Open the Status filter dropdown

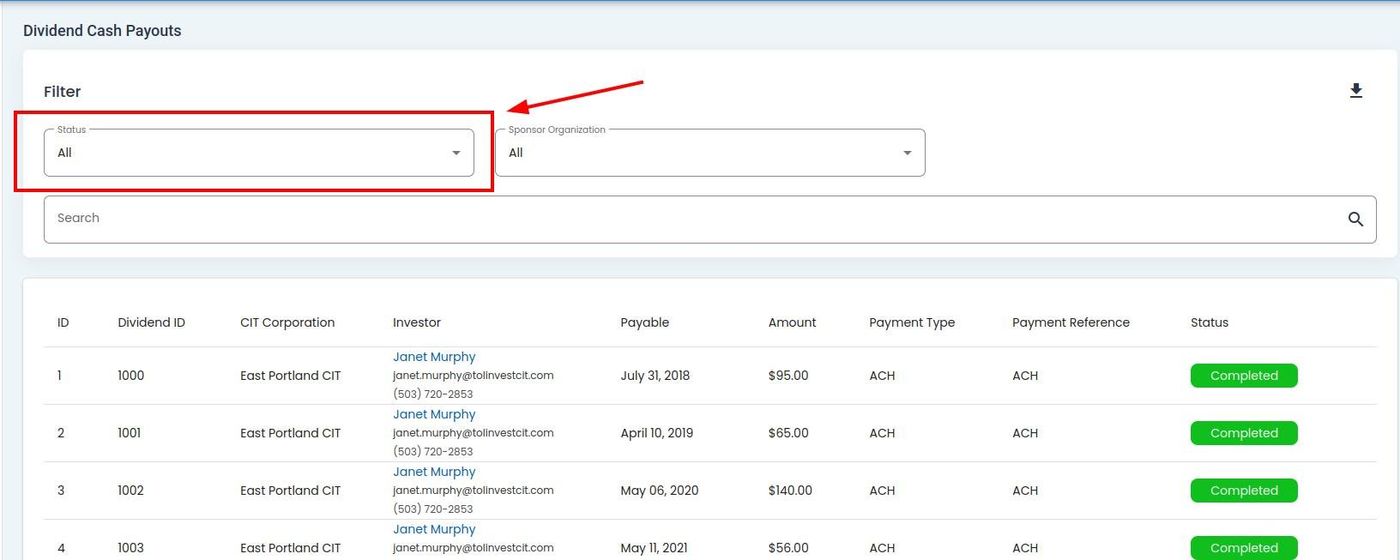(258, 153)
